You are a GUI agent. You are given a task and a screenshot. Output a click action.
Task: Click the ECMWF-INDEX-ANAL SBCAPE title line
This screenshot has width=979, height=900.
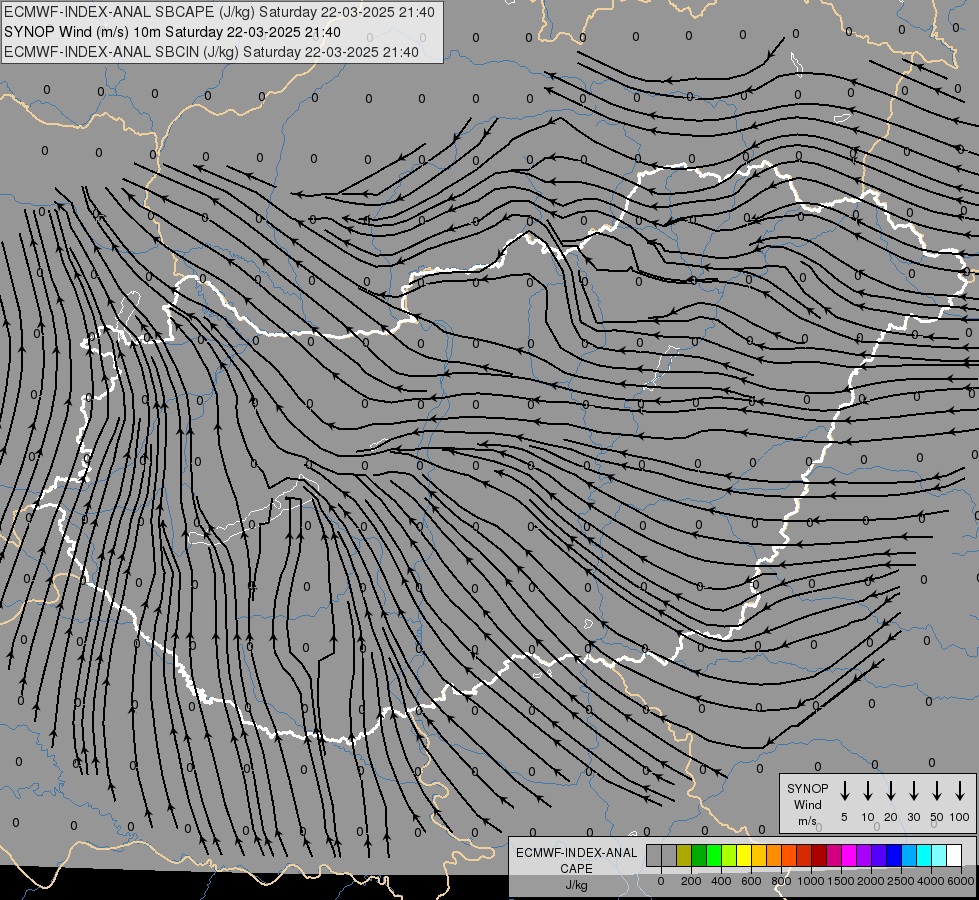pos(219,12)
